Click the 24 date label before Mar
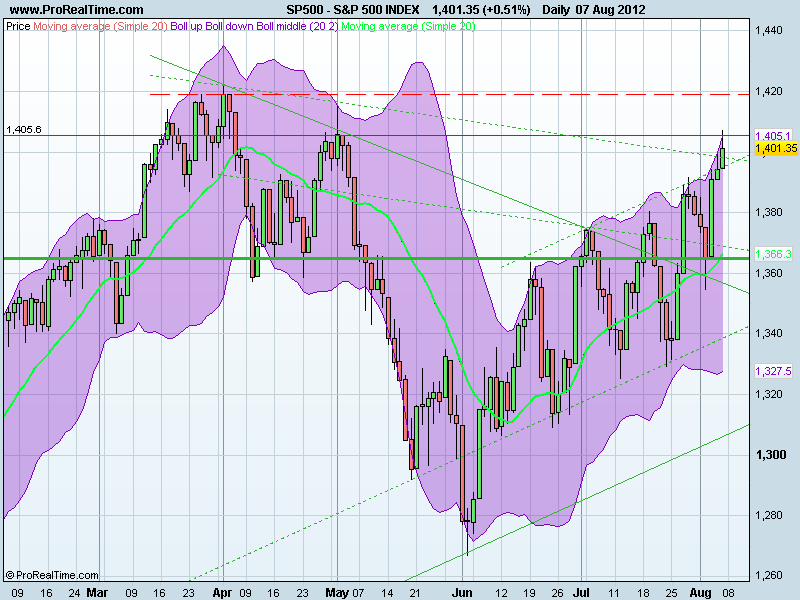 click(x=74, y=593)
